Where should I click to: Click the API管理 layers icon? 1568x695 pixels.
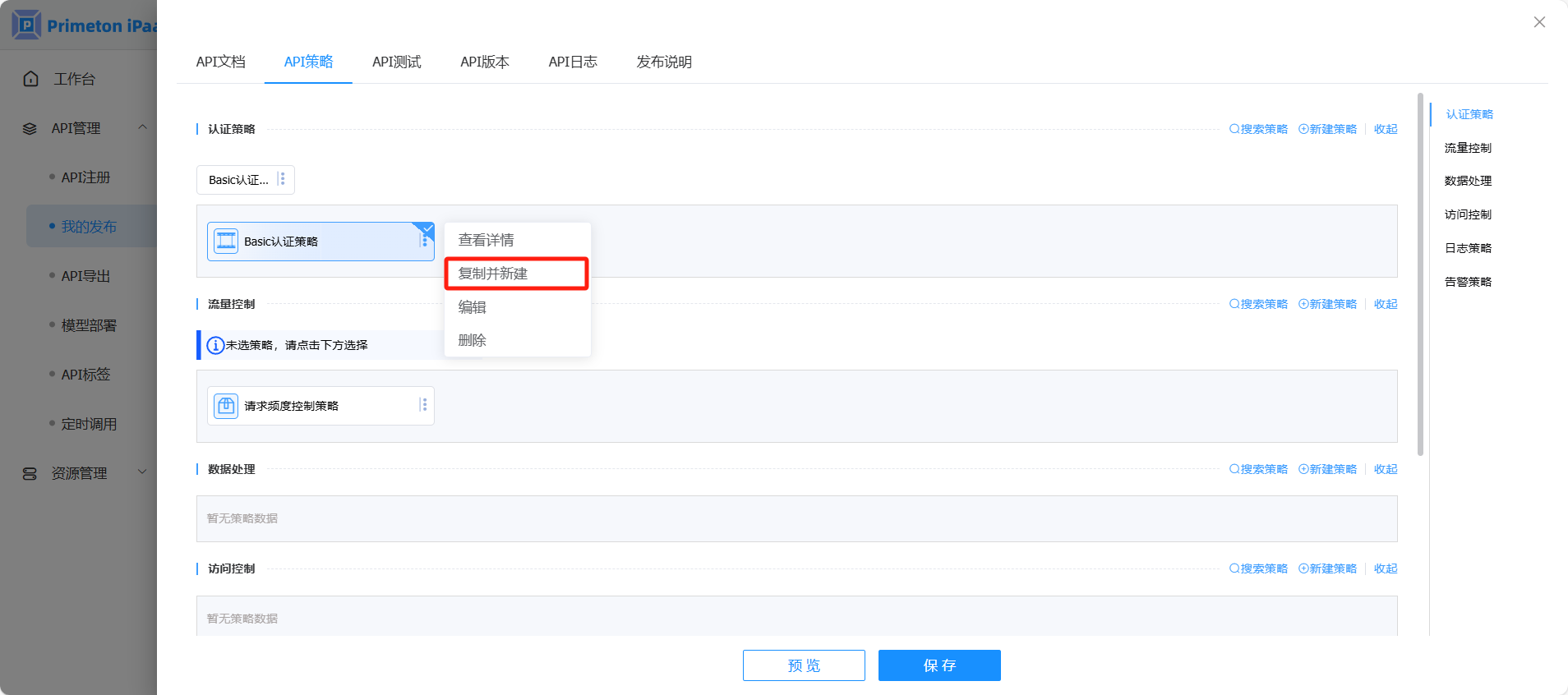pyautogui.click(x=30, y=128)
